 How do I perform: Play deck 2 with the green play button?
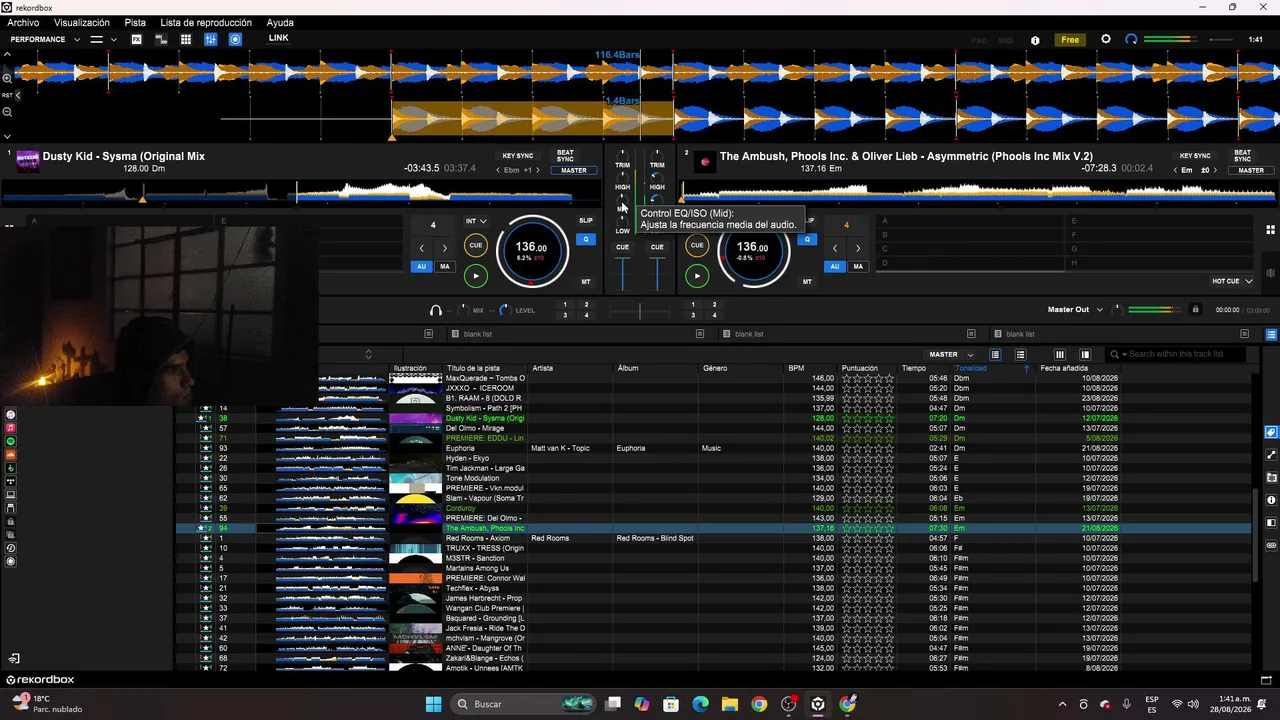click(x=697, y=276)
